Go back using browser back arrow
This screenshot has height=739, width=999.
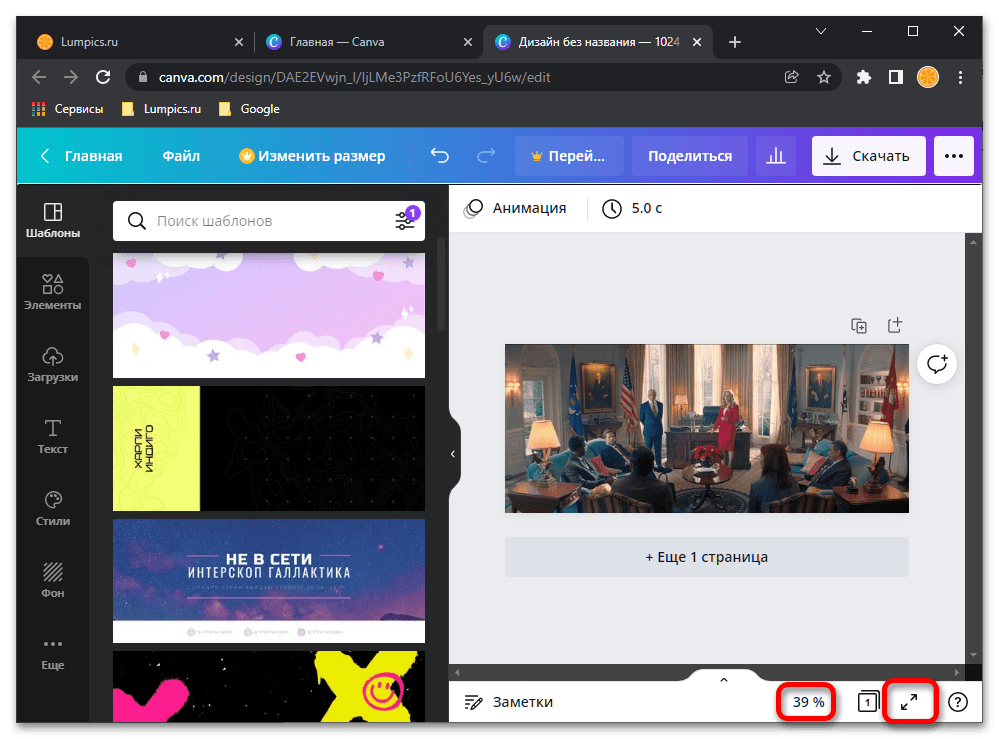pyautogui.click(x=39, y=77)
